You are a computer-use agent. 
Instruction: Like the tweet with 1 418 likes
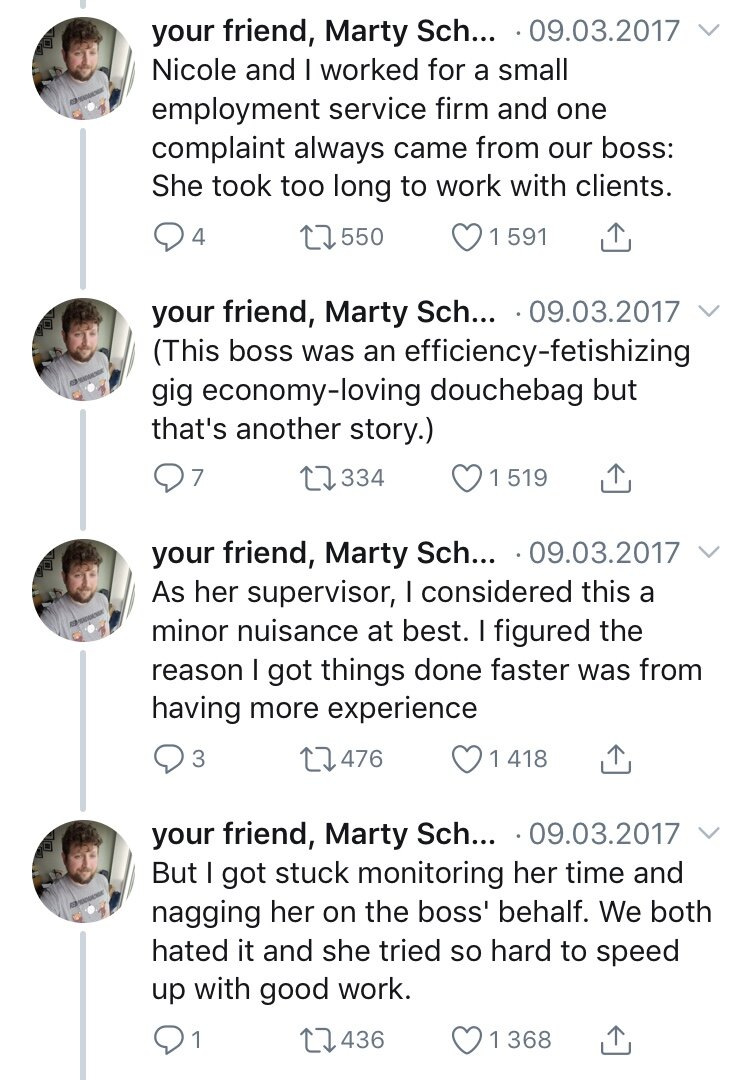(x=466, y=759)
